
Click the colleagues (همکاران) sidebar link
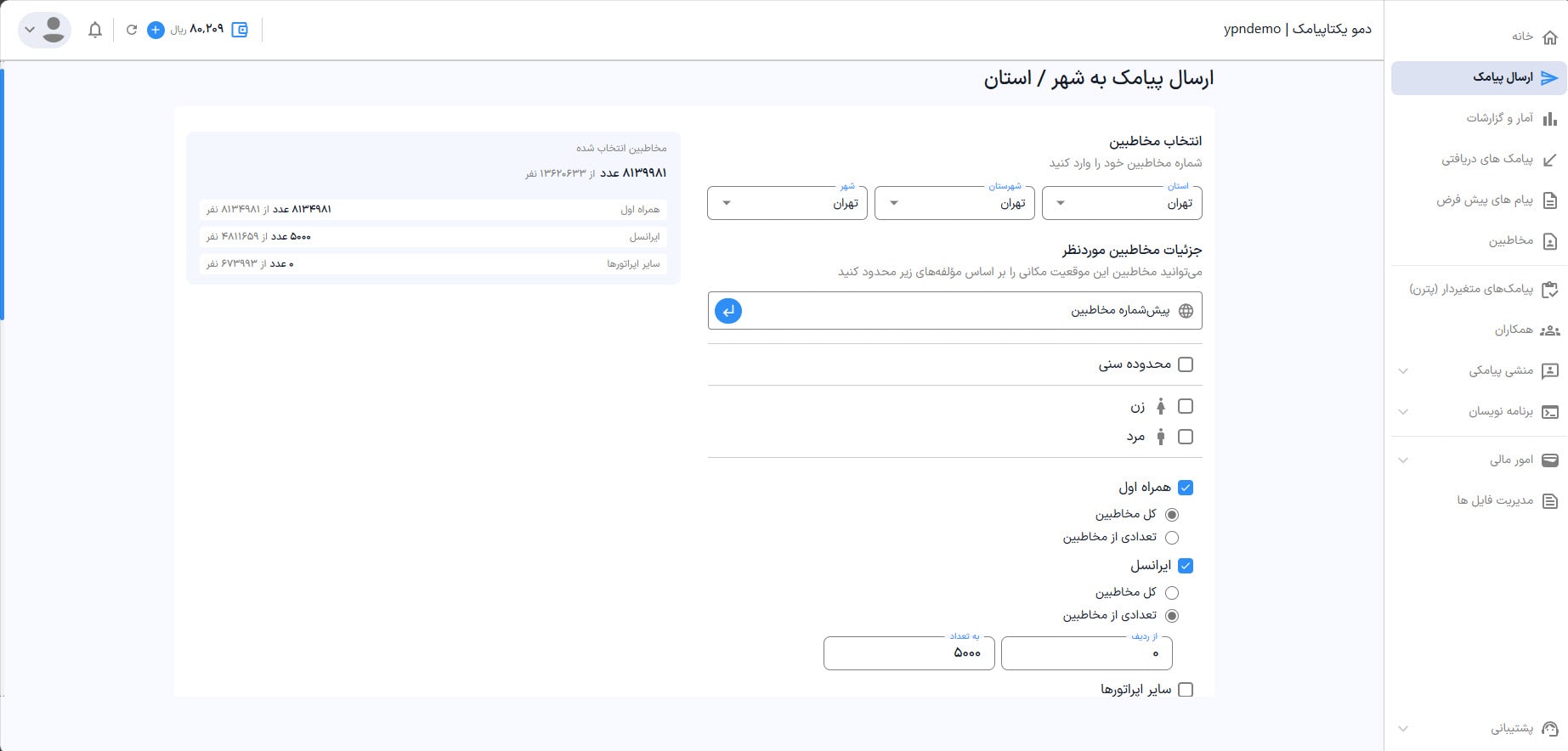click(x=1514, y=330)
